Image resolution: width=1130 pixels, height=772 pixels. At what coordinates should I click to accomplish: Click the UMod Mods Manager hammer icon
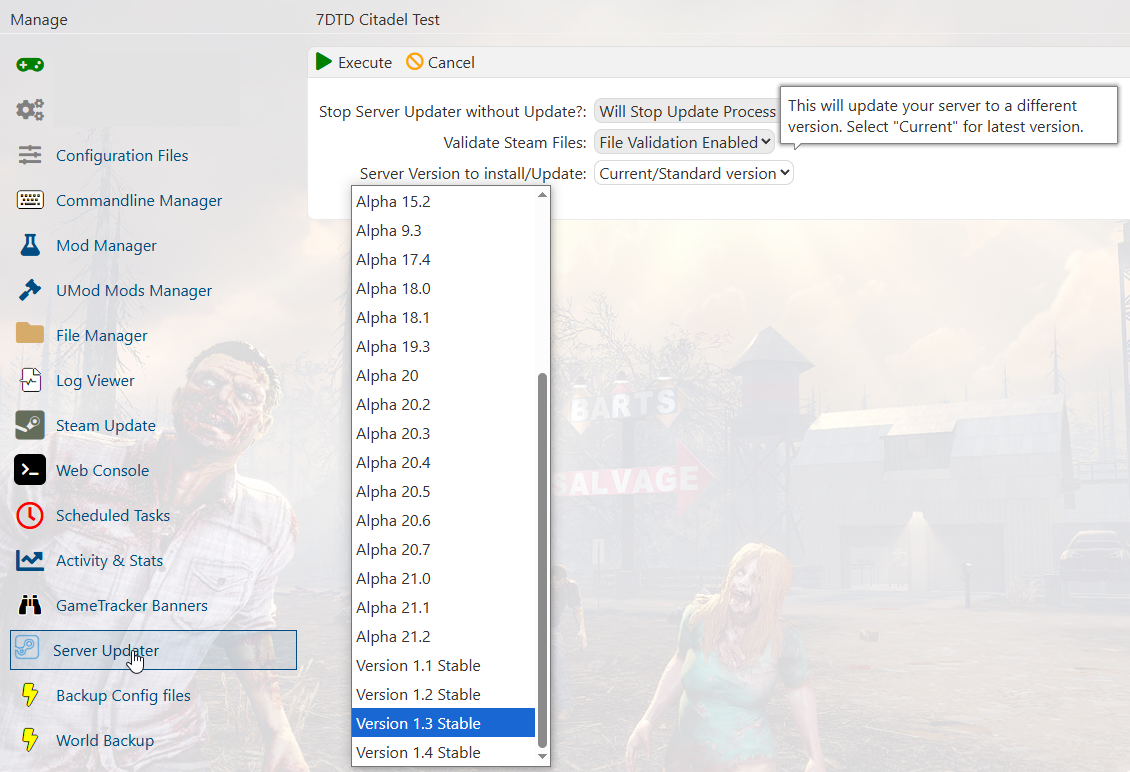(30, 290)
